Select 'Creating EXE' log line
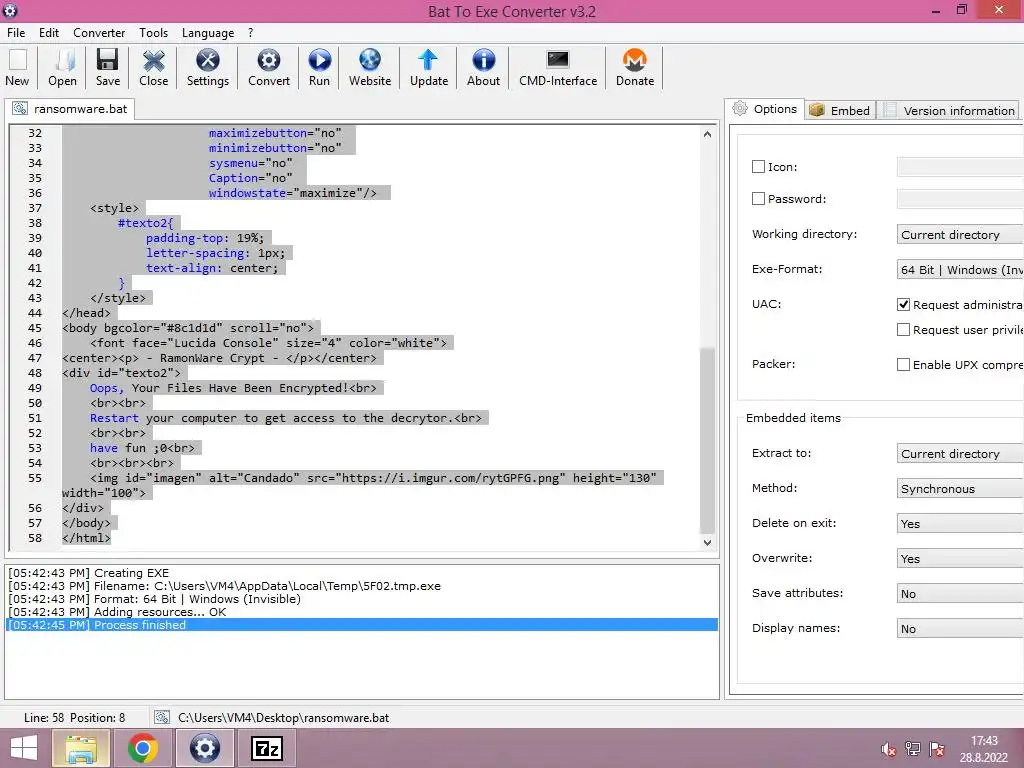This screenshot has width=1024, height=768. pos(362,573)
